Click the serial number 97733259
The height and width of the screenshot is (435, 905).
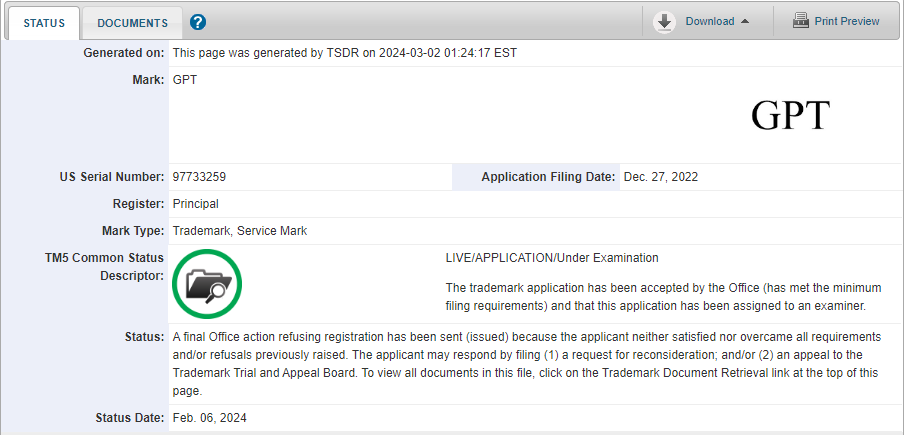[199, 177]
